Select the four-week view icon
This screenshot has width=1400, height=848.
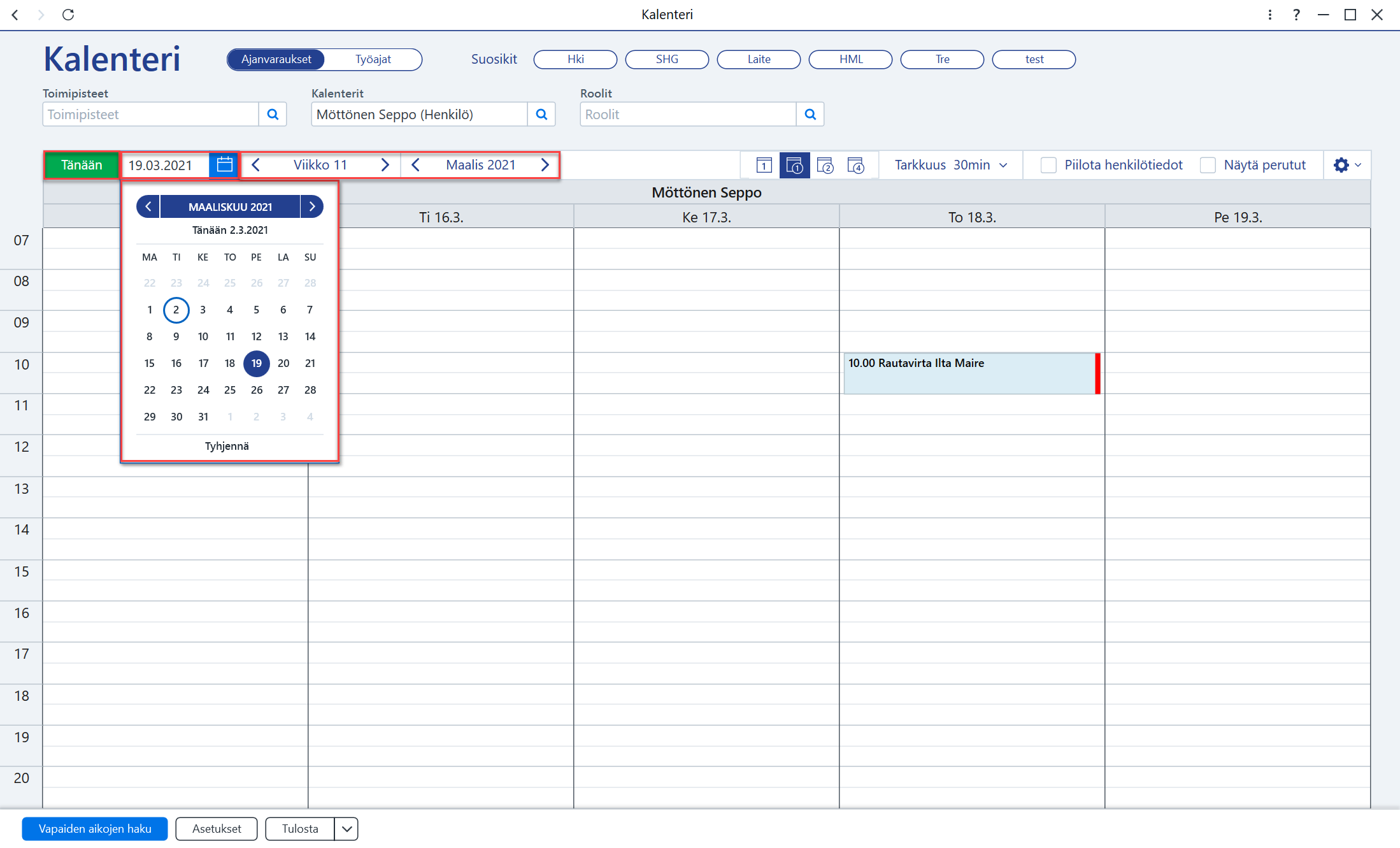pos(855,166)
